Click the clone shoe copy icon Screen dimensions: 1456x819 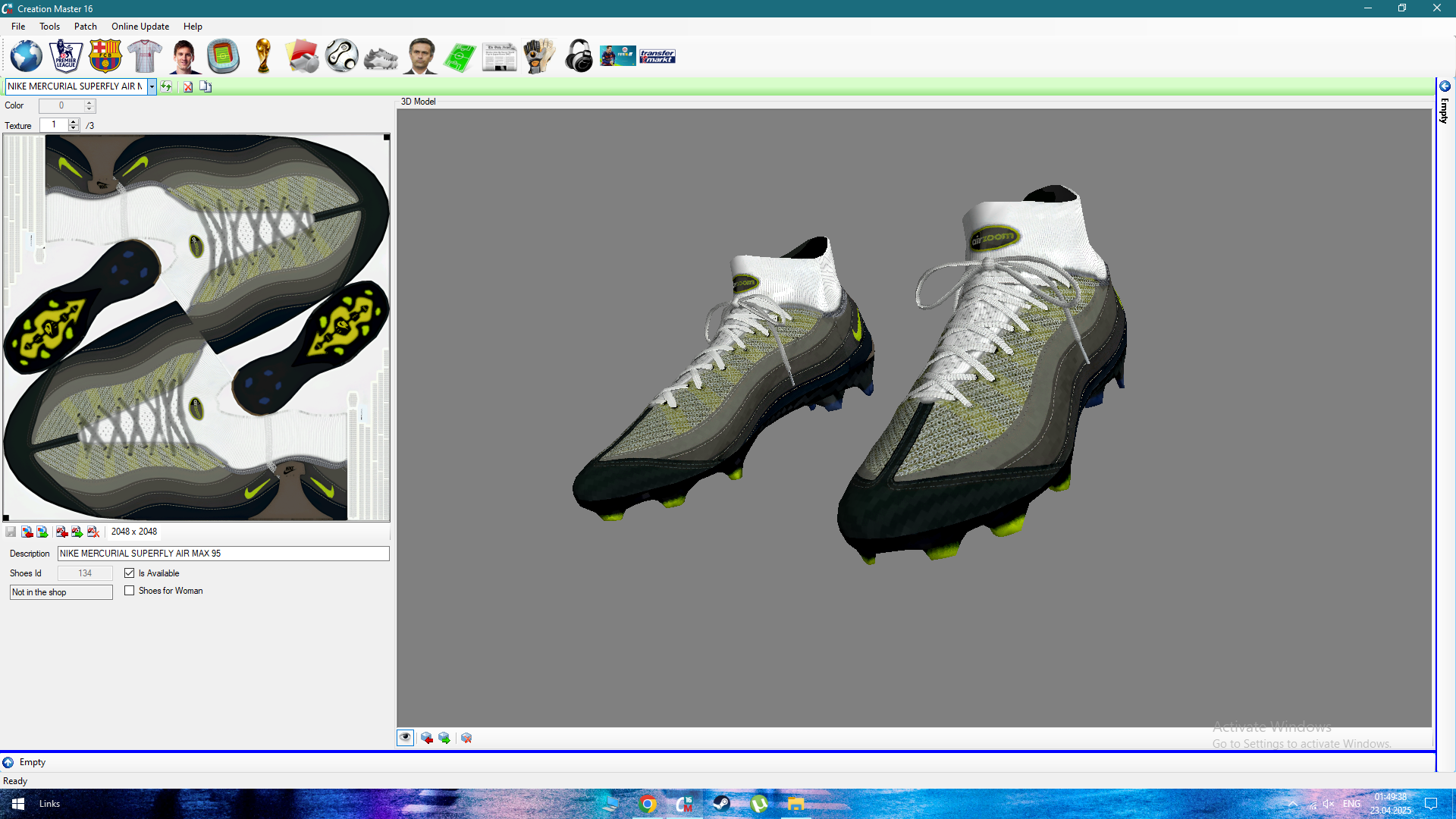[x=206, y=86]
